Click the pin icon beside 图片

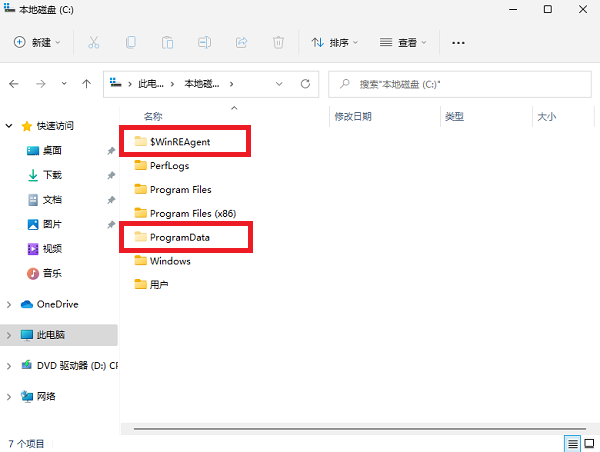[x=111, y=224]
